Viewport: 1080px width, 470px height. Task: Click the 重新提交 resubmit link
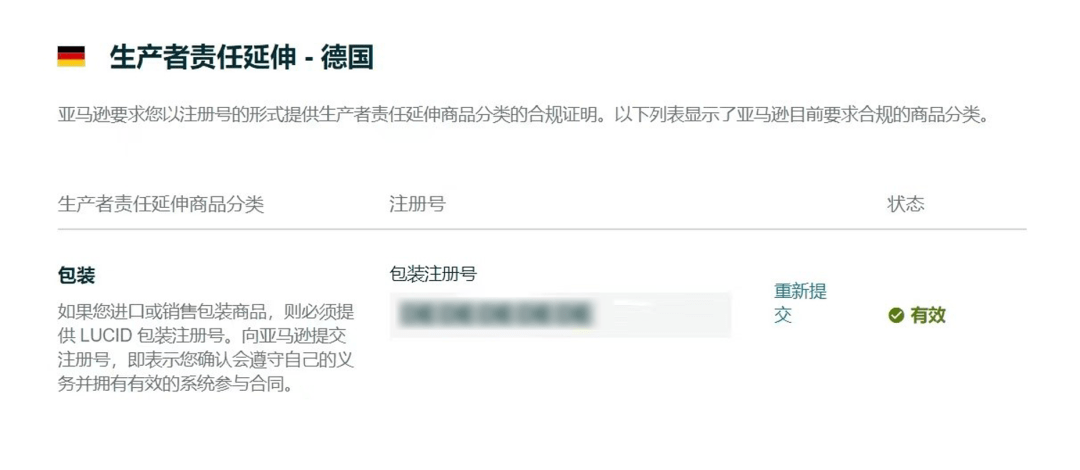point(800,303)
